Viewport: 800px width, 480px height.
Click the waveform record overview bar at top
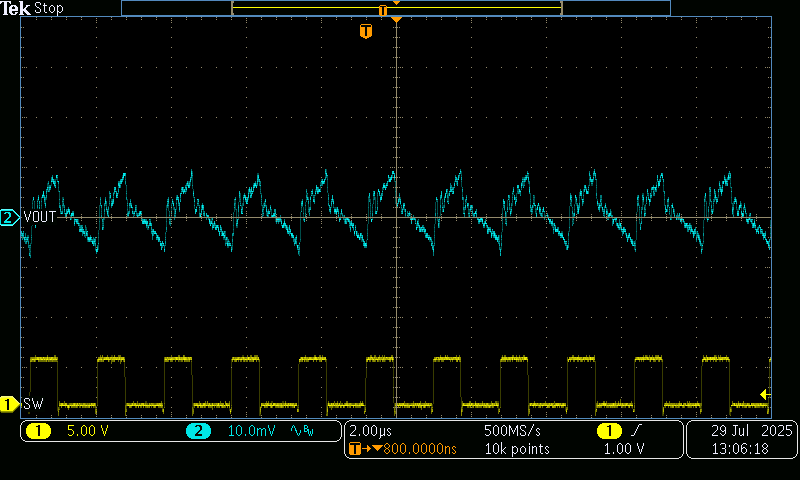click(396, 8)
